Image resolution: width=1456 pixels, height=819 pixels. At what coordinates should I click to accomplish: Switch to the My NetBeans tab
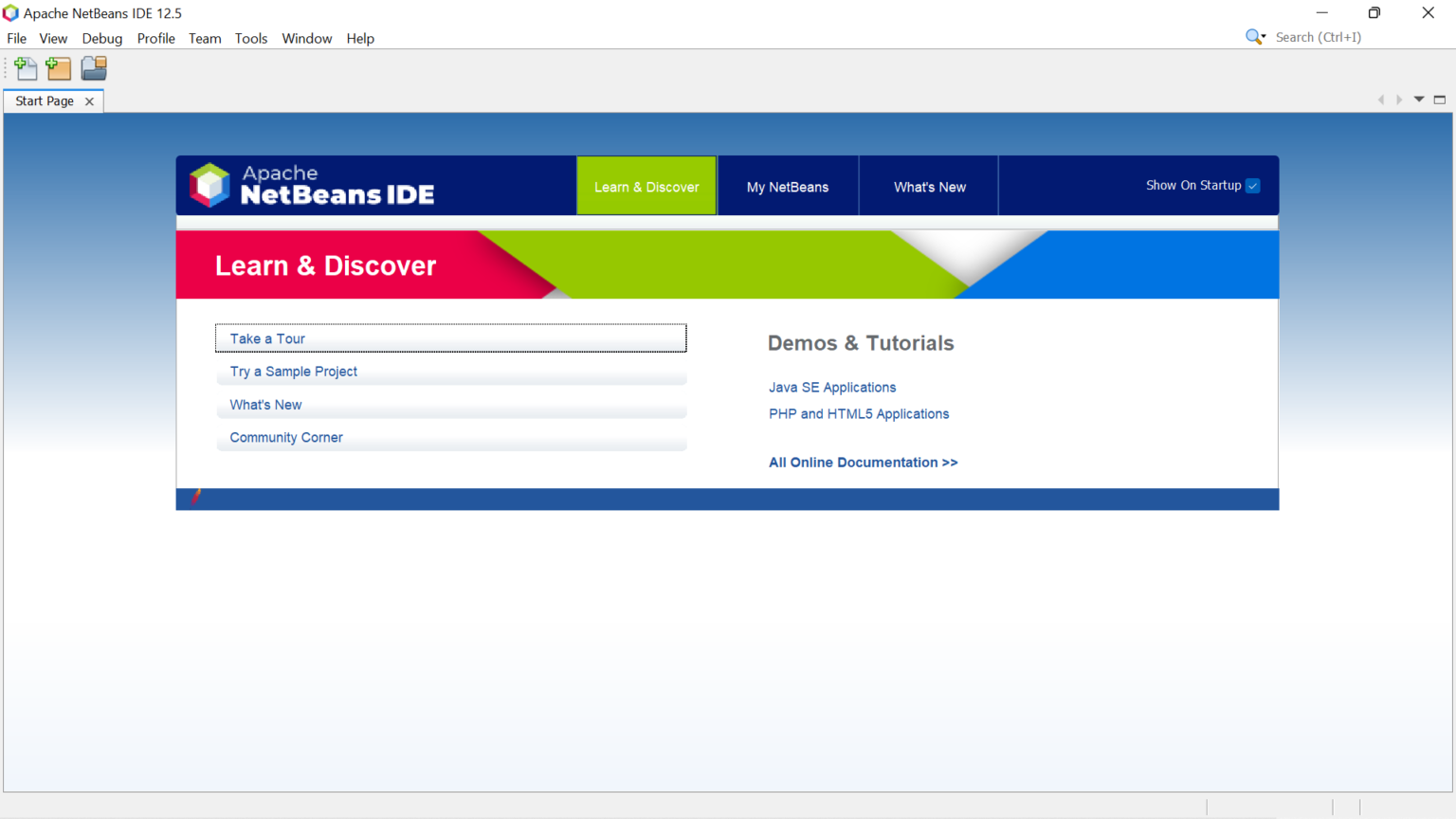click(x=787, y=186)
